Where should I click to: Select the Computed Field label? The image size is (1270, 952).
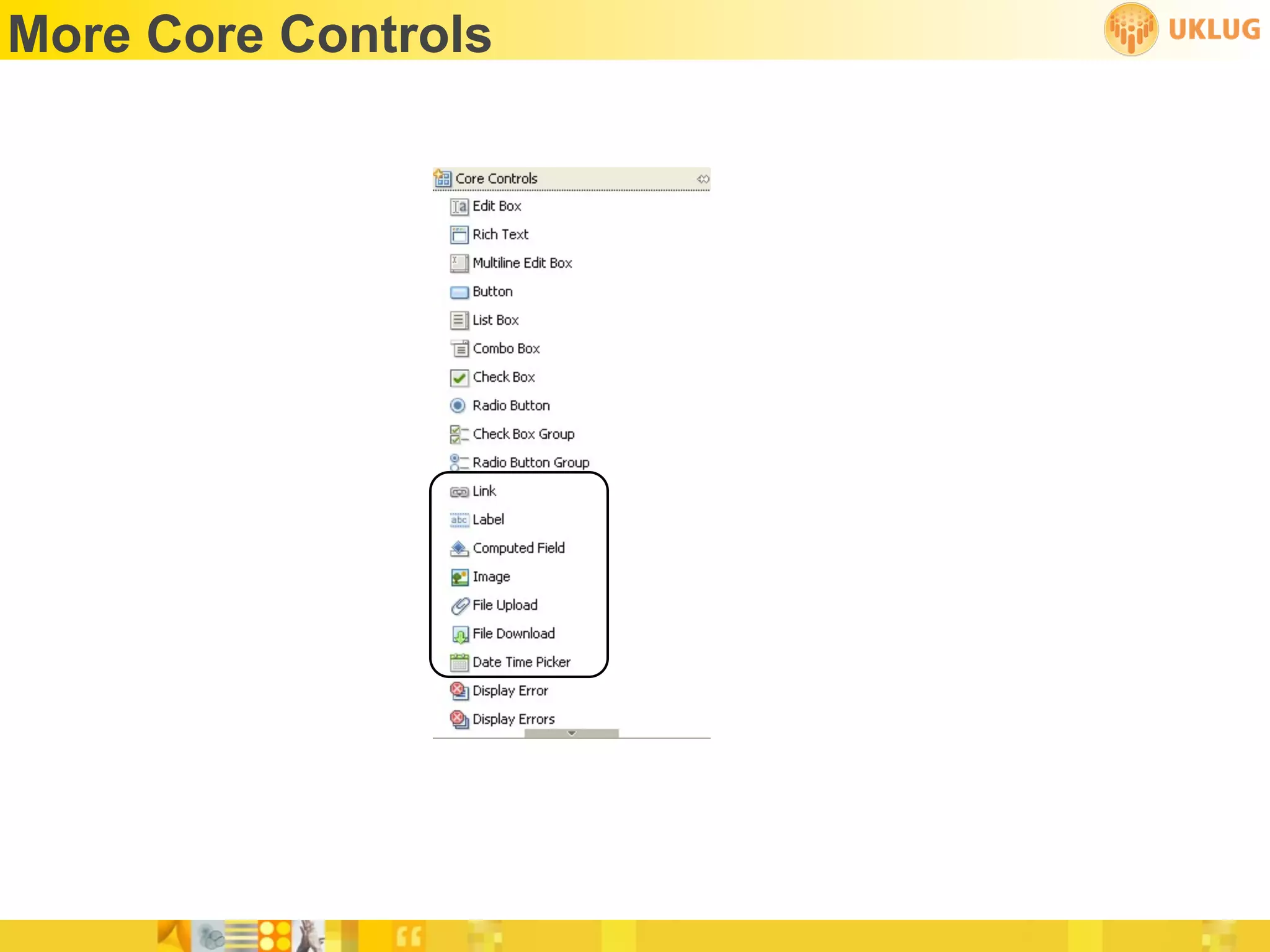[518, 549]
